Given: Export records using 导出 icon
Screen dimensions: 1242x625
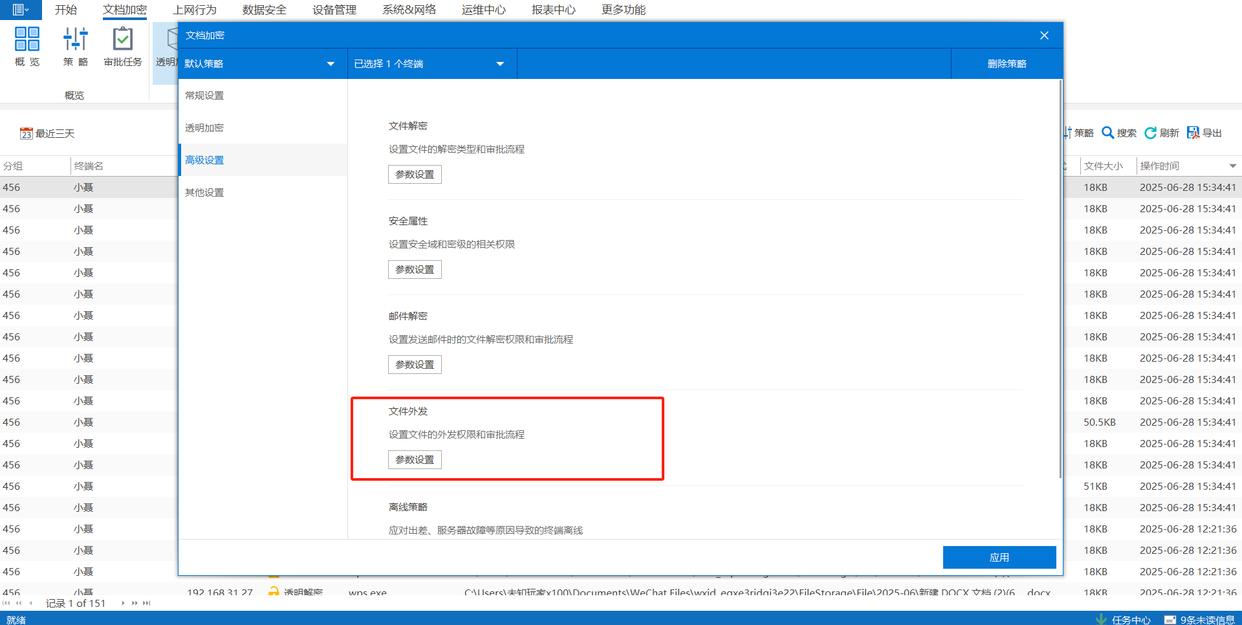Looking at the screenshot, I should click(x=1193, y=133).
